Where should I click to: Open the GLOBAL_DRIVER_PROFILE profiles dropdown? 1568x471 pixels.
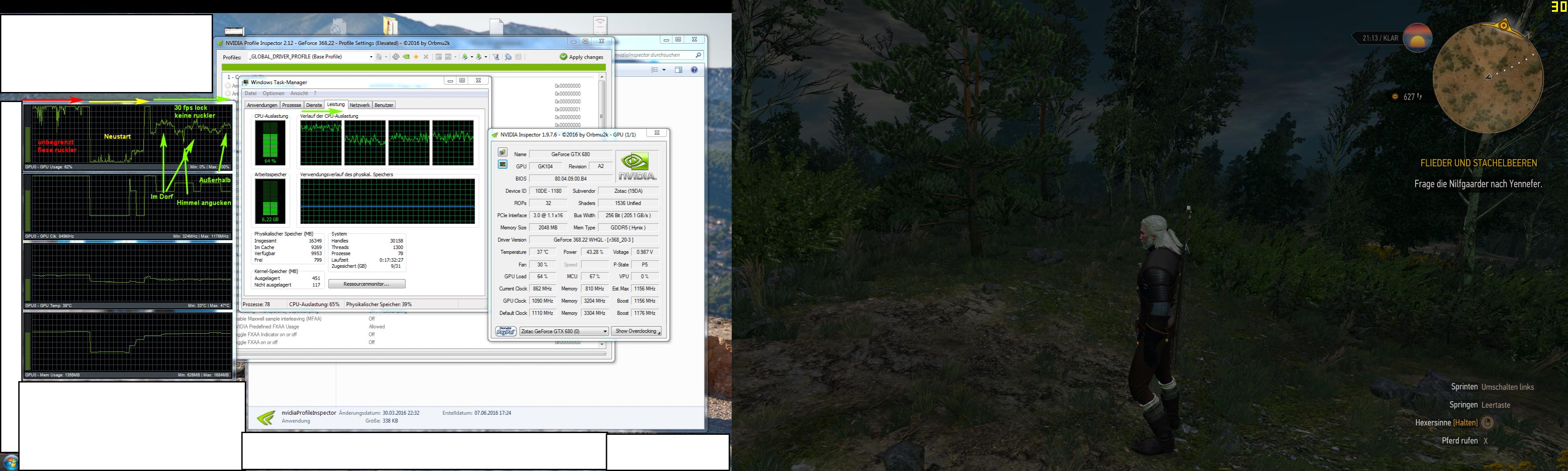371,57
